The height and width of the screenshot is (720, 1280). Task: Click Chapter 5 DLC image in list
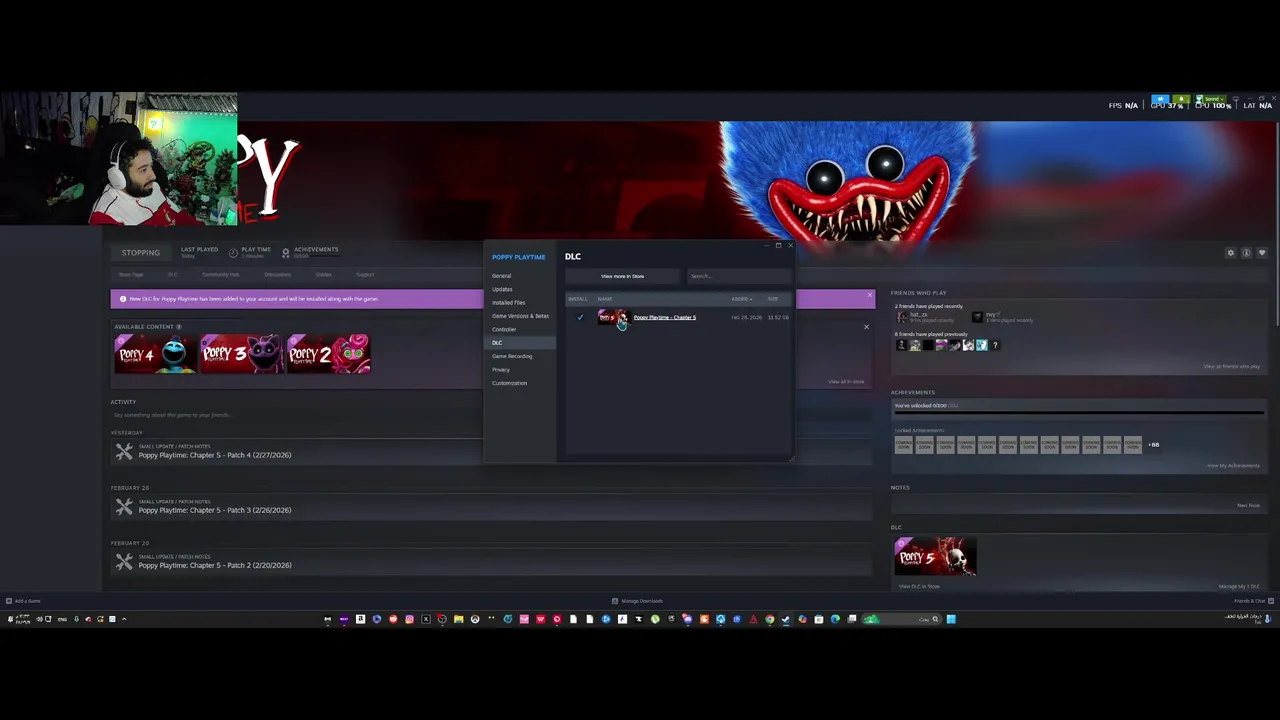point(612,317)
